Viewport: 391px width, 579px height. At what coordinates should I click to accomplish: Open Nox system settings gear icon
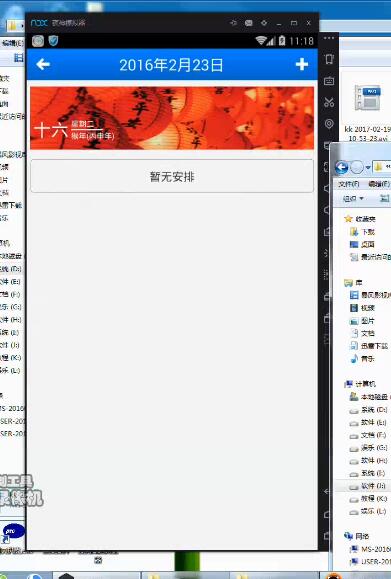(264, 23)
